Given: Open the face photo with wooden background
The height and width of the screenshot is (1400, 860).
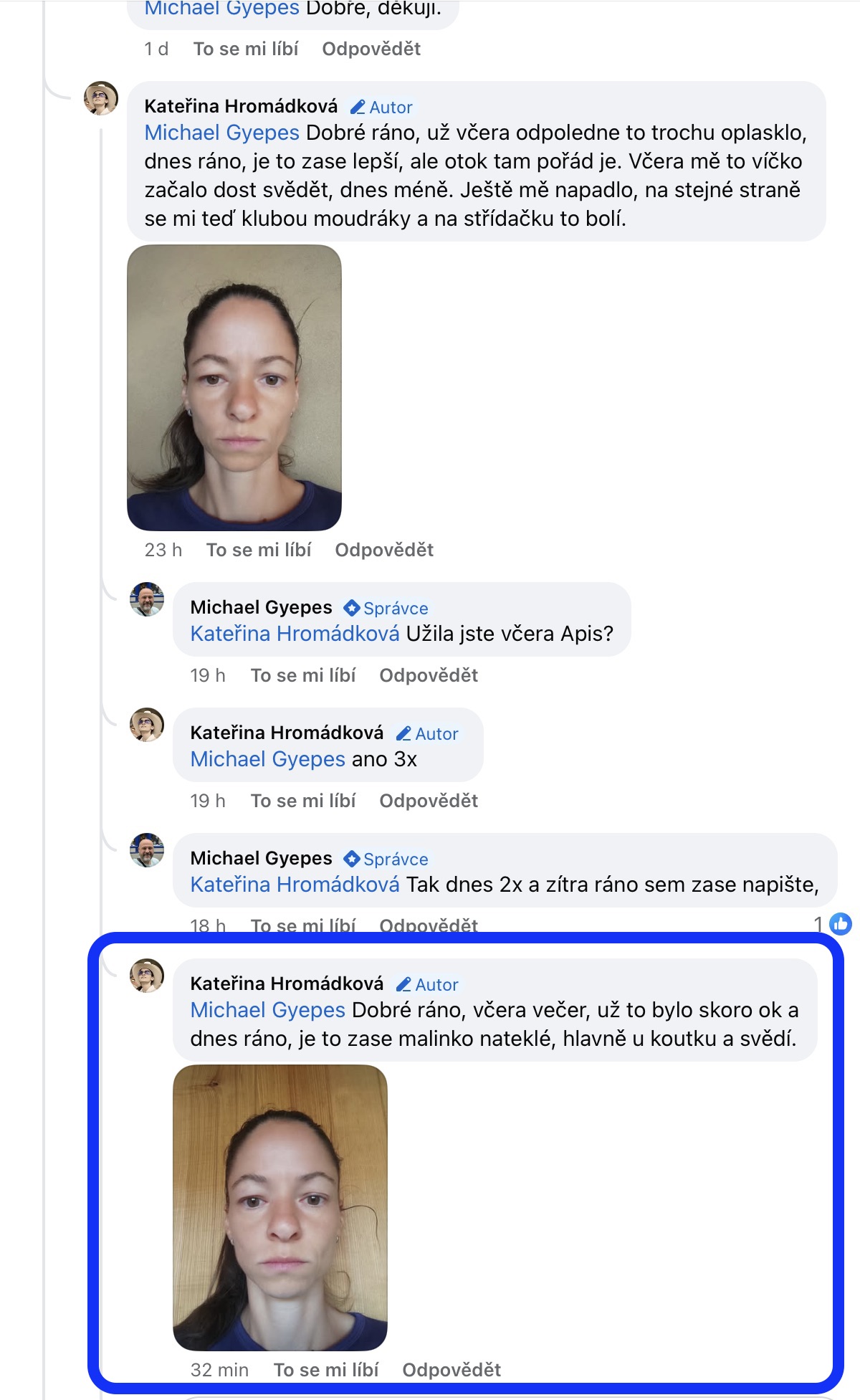Looking at the screenshot, I should [x=280, y=1208].
